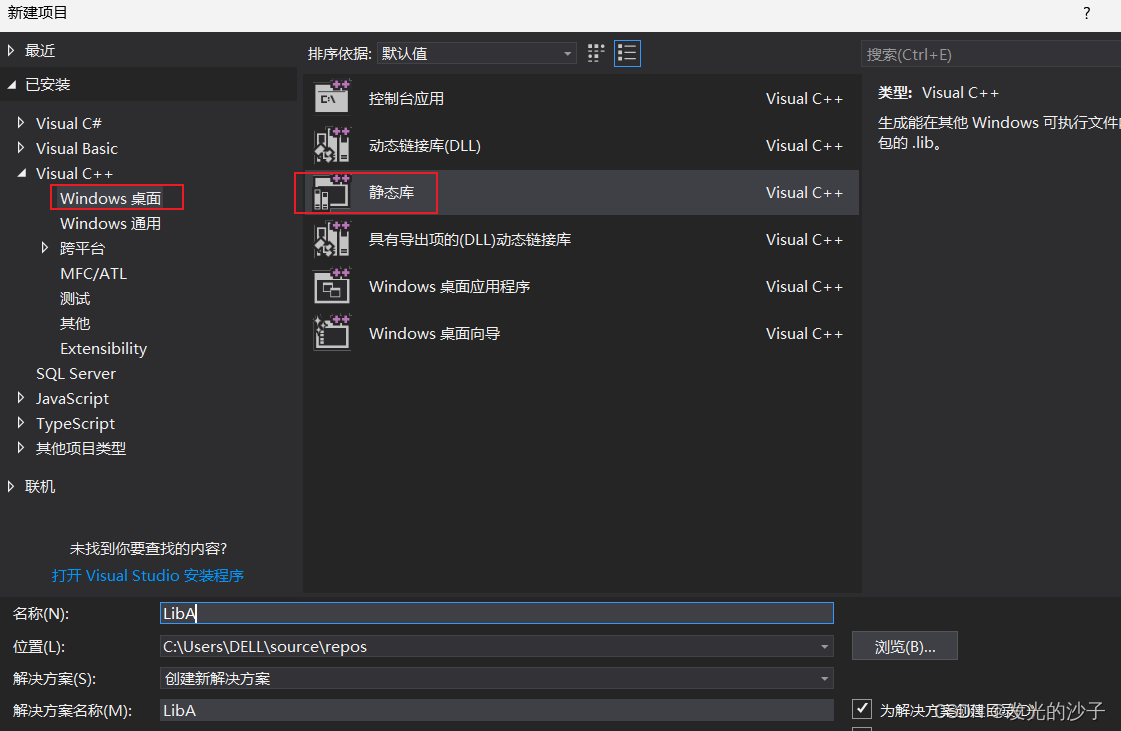Select the 其他 category under Visual C++
This screenshot has width=1121, height=731.
coord(75,323)
